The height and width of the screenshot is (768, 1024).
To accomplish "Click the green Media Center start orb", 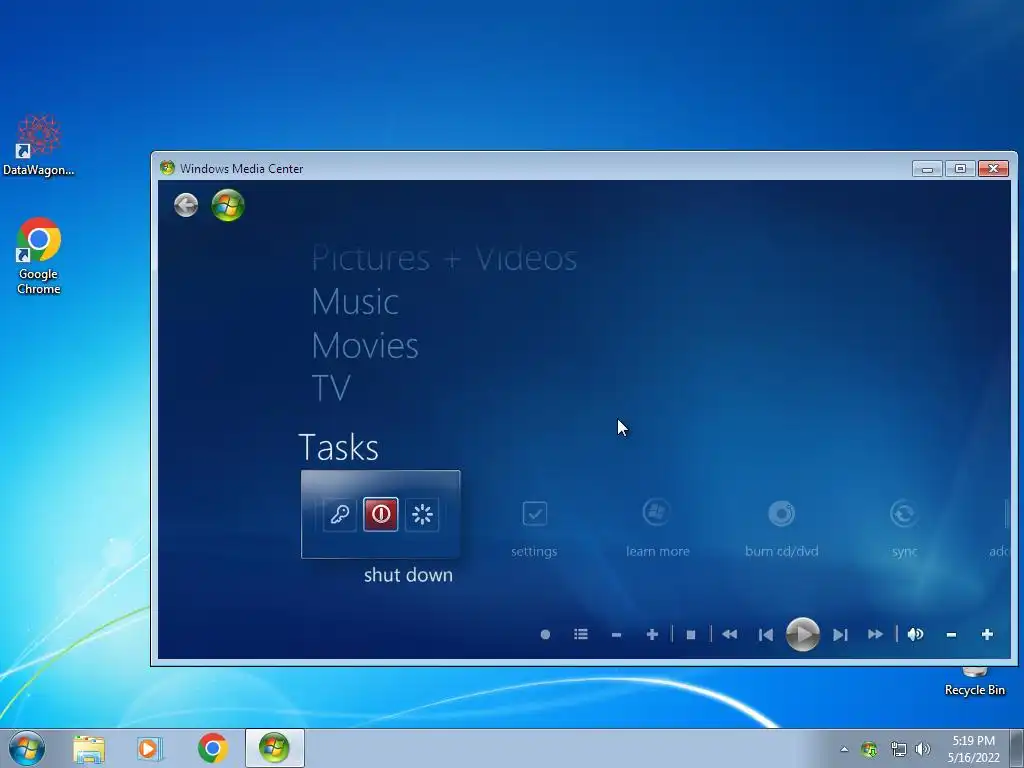I will [x=228, y=205].
